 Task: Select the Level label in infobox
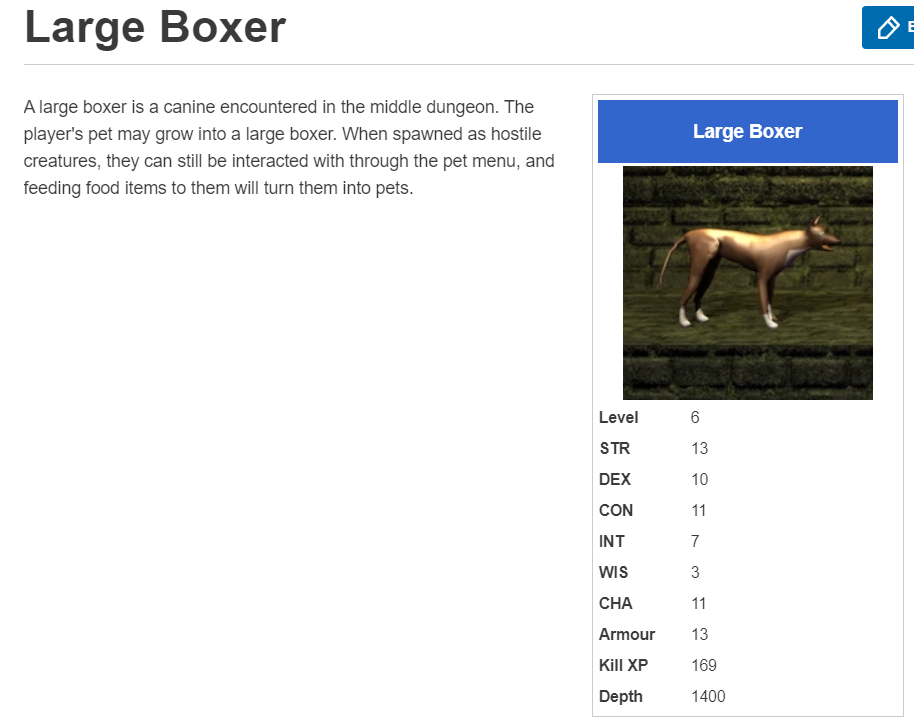click(618, 417)
